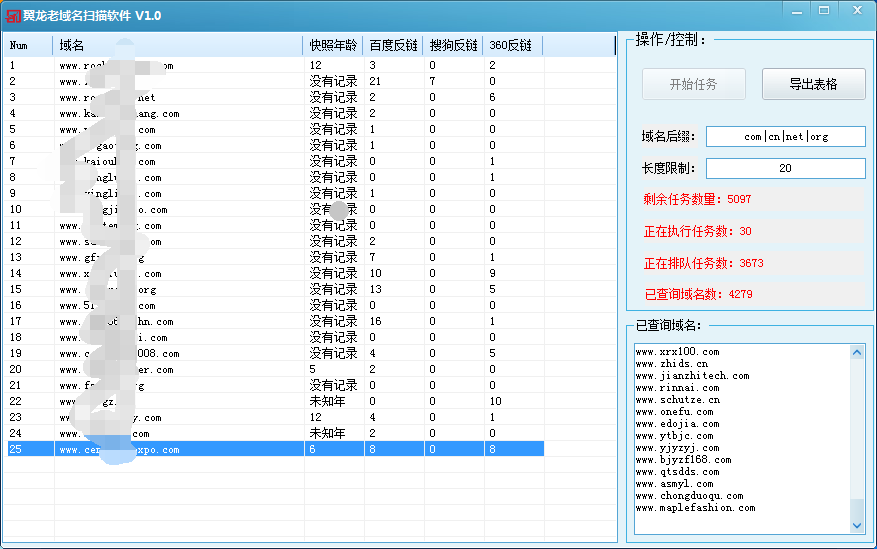Click the 域名后缀 suffix input field
The width and height of the screenshot is (877, 549).
[x=785, y=136]
